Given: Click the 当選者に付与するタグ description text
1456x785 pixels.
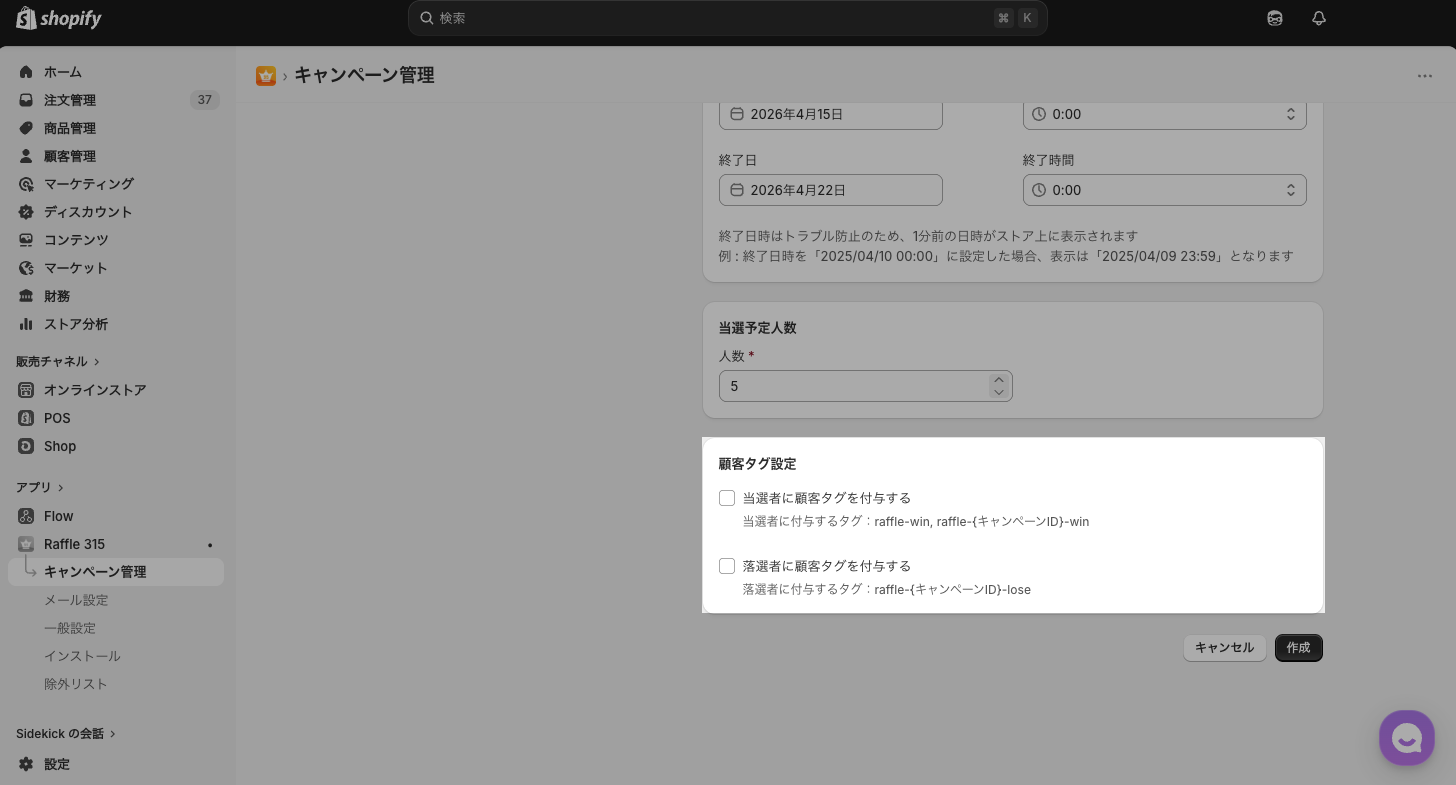Looking at the screenshot, I should (x=916, y=522).
